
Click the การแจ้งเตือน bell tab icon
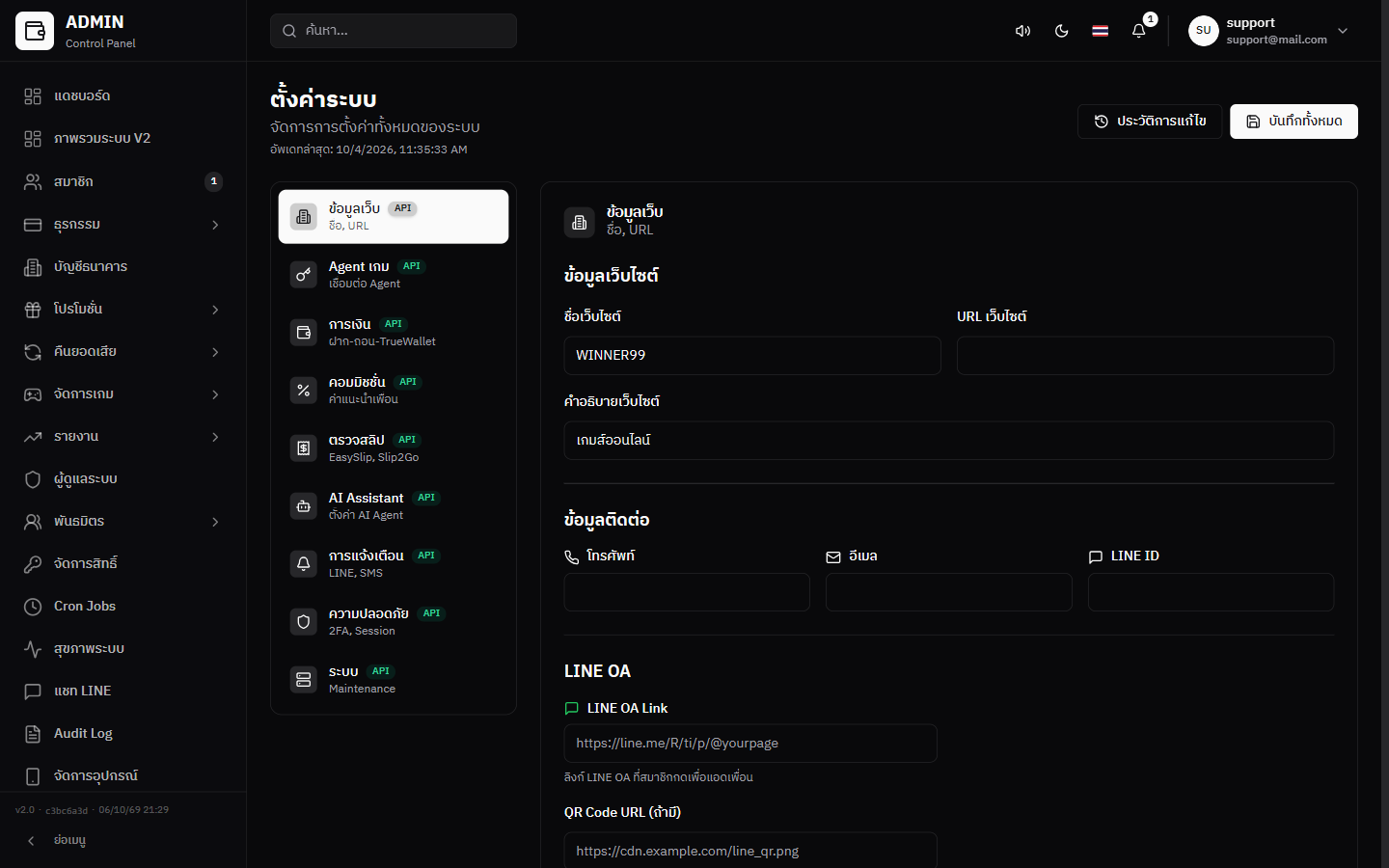tap(304, 564)
